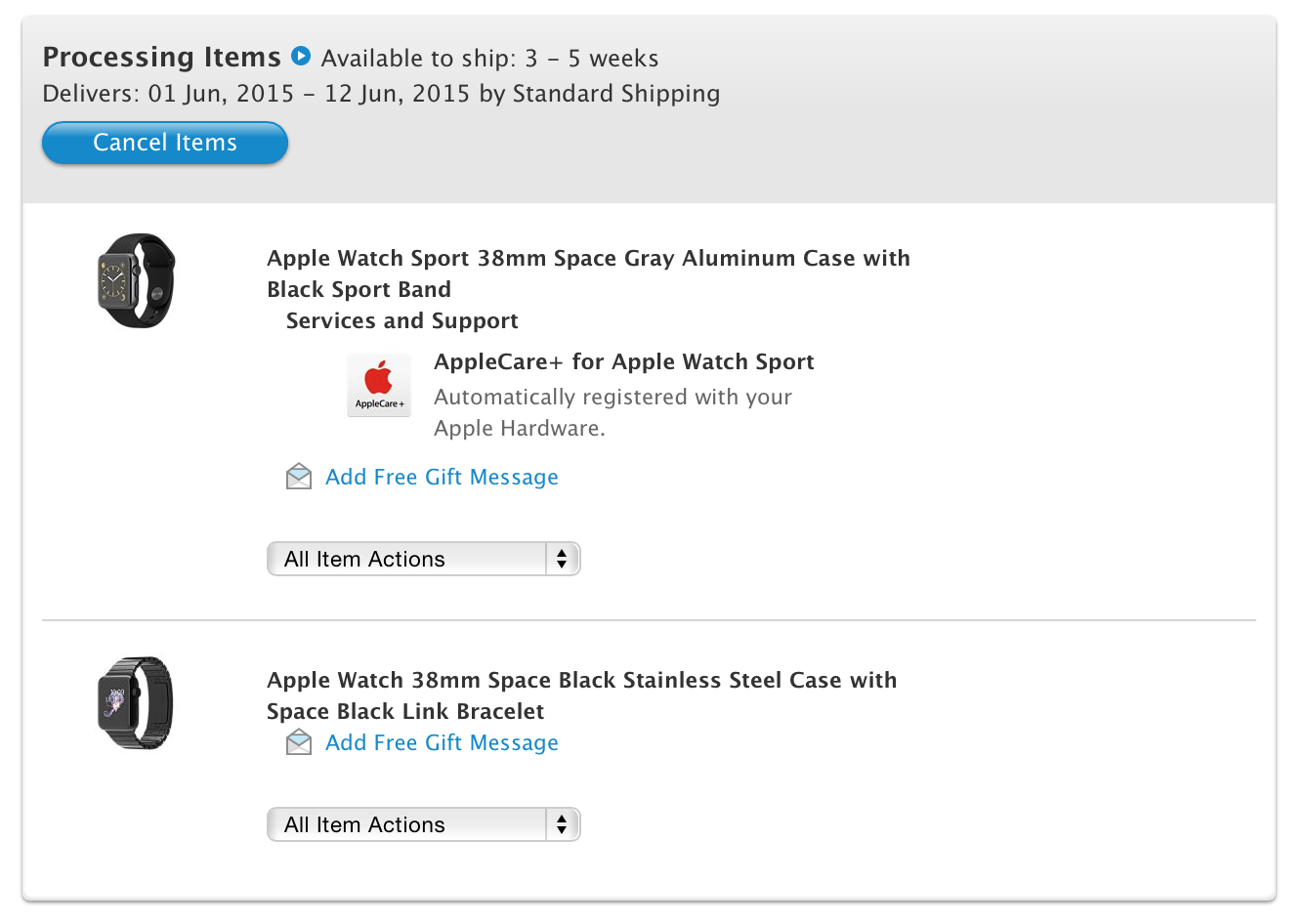Click the Apple Watch Sport Space Gray thumbnail
1309x924 pixels.
[x=137, y=280]
